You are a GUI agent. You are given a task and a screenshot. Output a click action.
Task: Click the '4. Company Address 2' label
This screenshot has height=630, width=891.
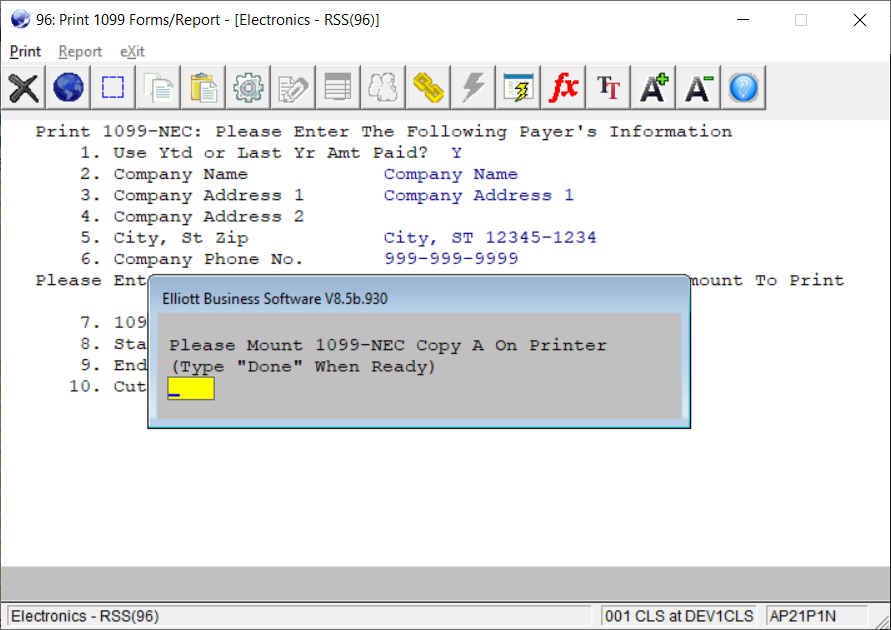192,216
